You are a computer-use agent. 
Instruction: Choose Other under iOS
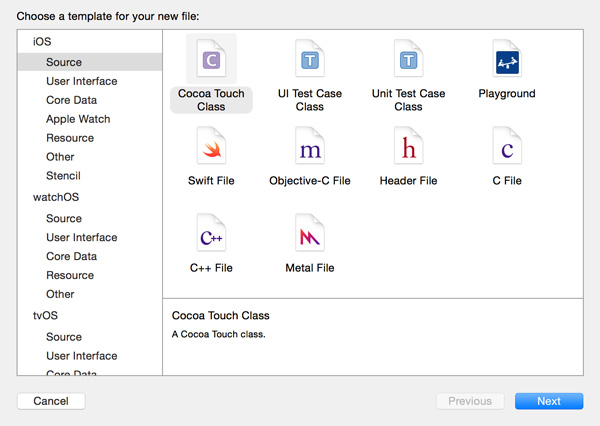(90, 157)
